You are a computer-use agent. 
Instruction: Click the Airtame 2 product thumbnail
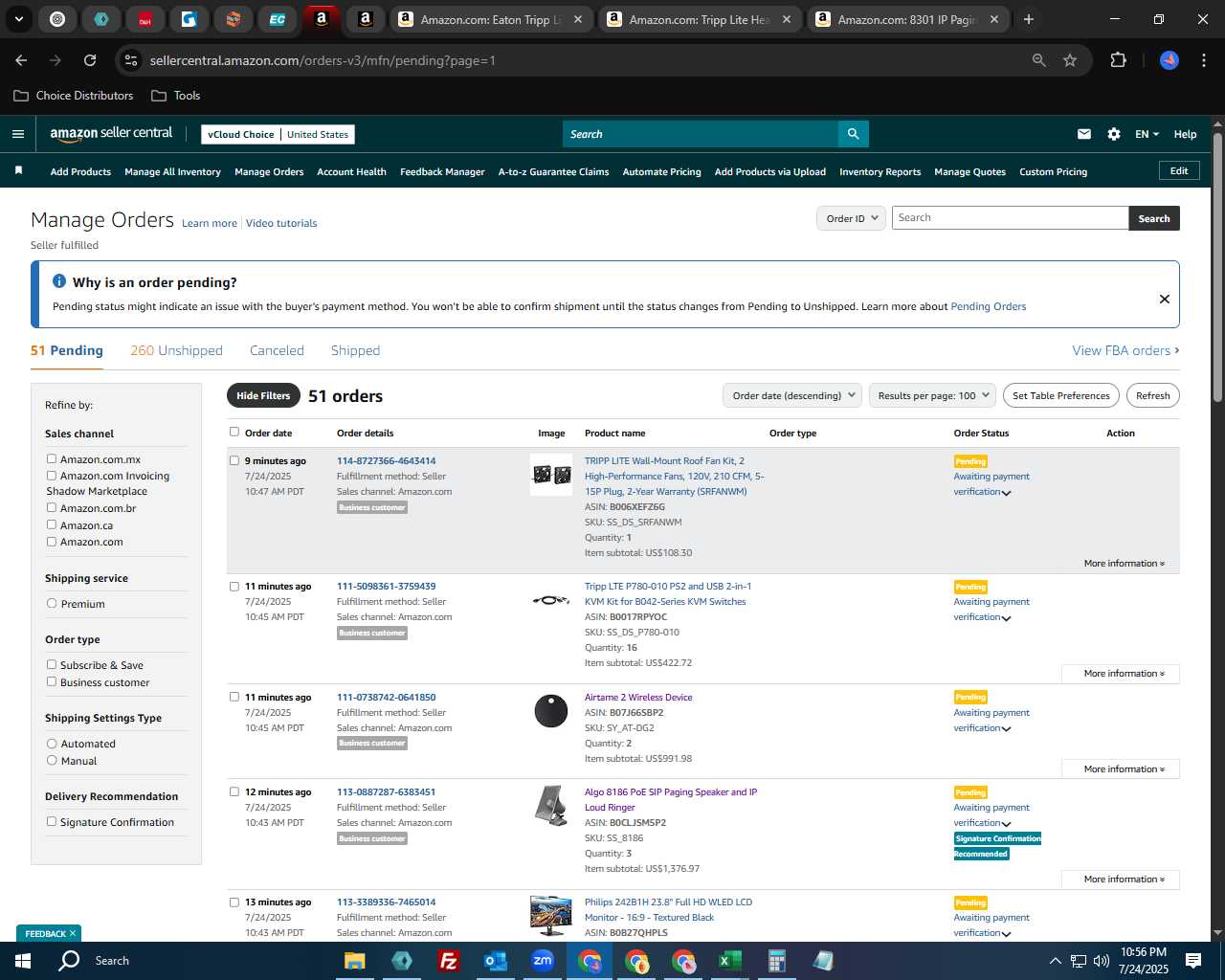click(x=551, y=711)
